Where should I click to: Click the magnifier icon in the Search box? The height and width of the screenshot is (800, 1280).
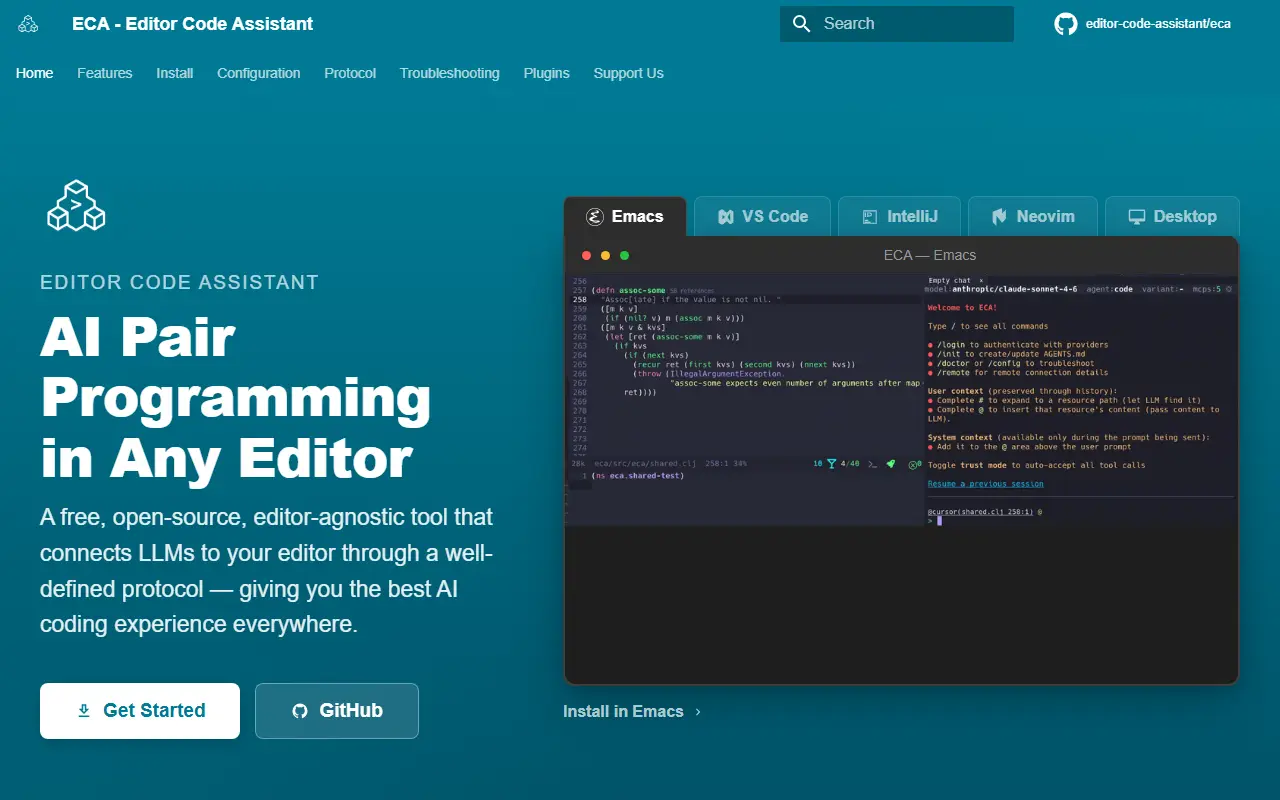click(801, 24)
